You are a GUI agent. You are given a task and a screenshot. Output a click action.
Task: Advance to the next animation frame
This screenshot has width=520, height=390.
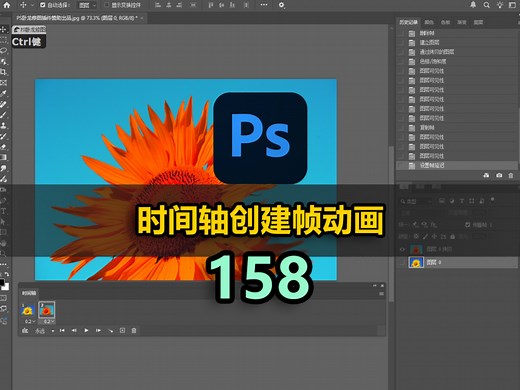click(x=98, y=330)
